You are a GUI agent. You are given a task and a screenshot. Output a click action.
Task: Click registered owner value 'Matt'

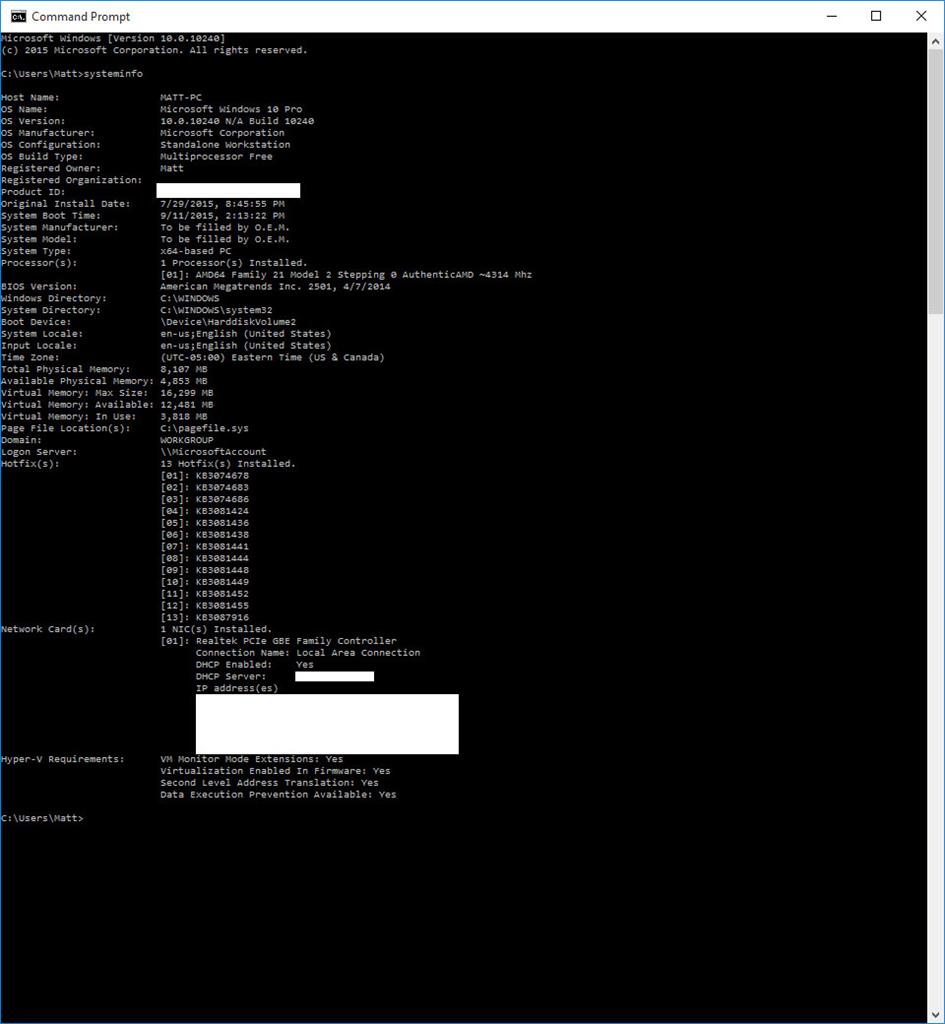tap(172, 168)
